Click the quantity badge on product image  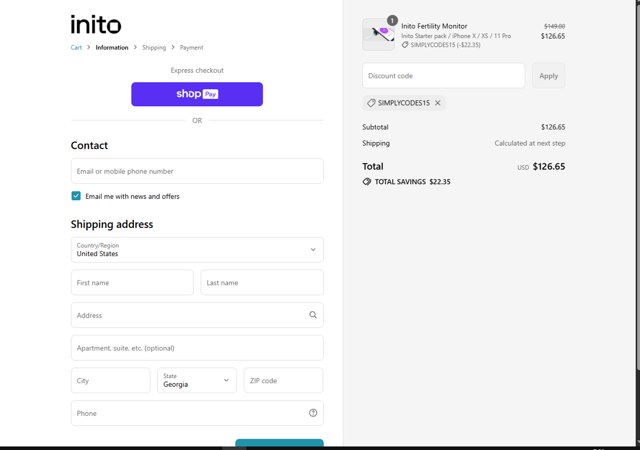pos(392,20)
